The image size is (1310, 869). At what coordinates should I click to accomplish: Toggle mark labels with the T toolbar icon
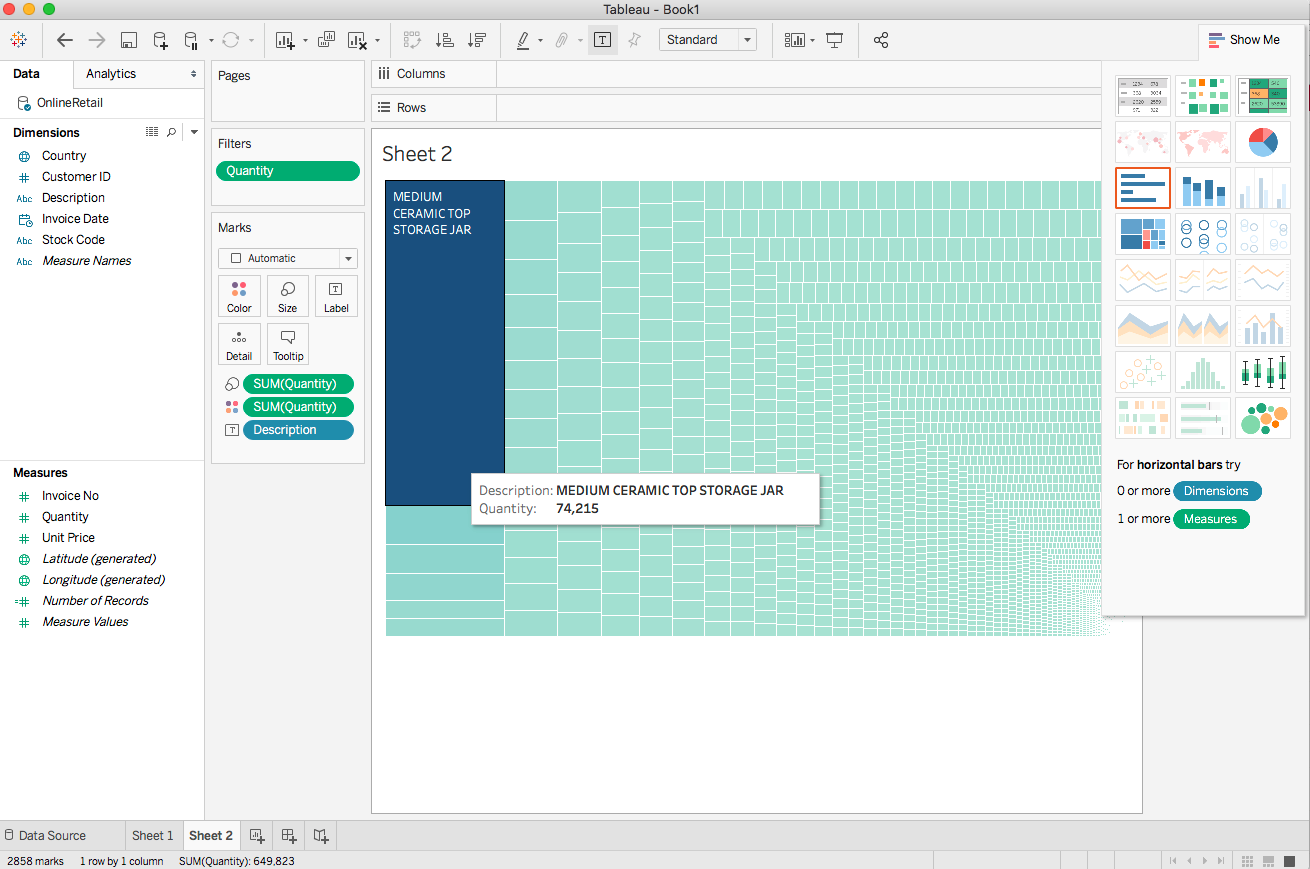601,40
